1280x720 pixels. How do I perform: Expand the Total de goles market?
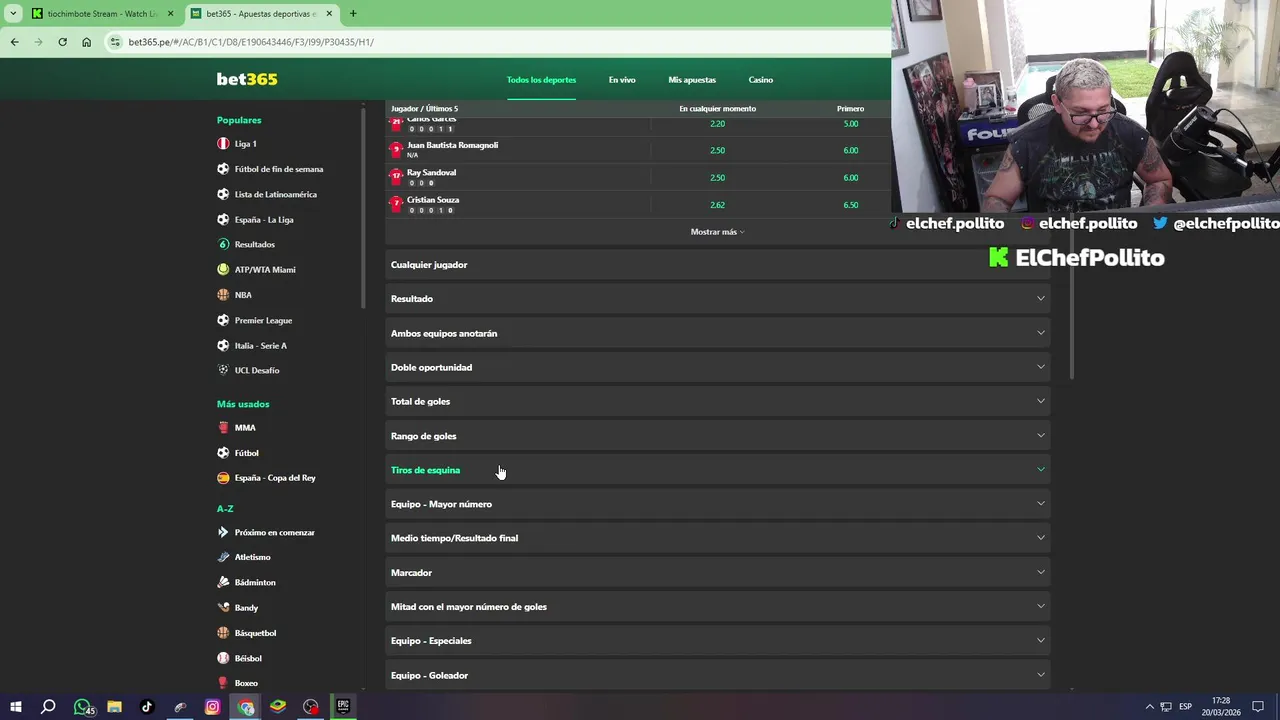pos(717,401)
